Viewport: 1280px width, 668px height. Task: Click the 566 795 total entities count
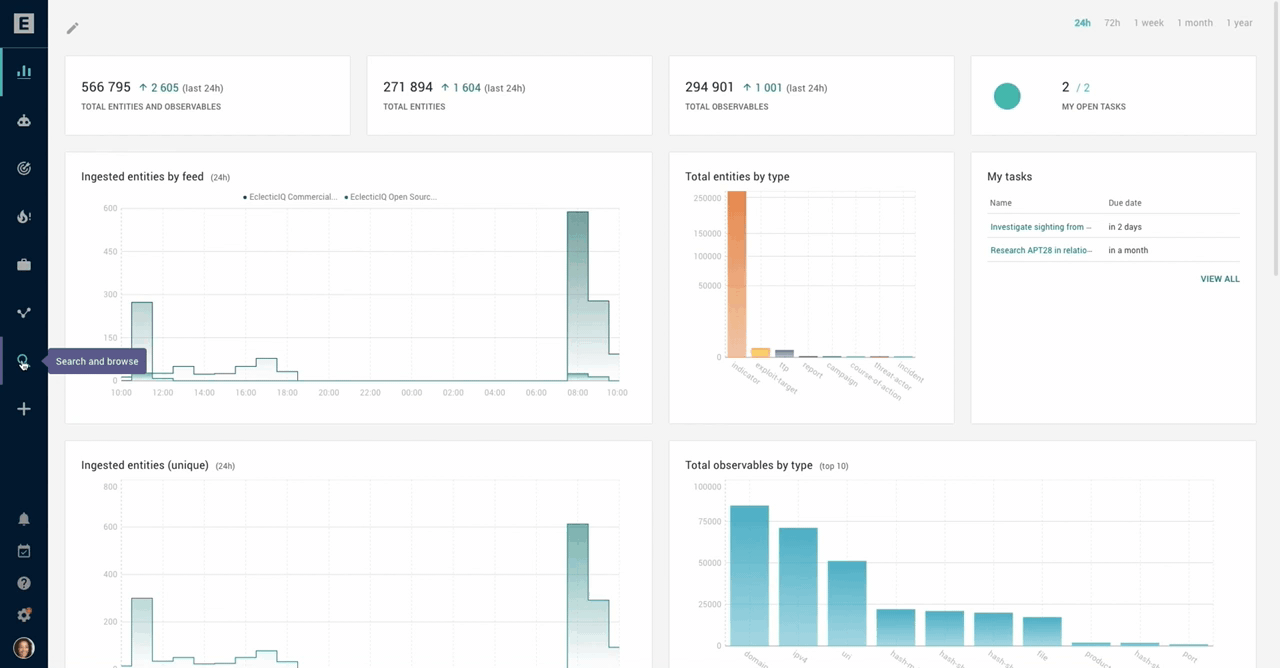[x=106, y=87]
